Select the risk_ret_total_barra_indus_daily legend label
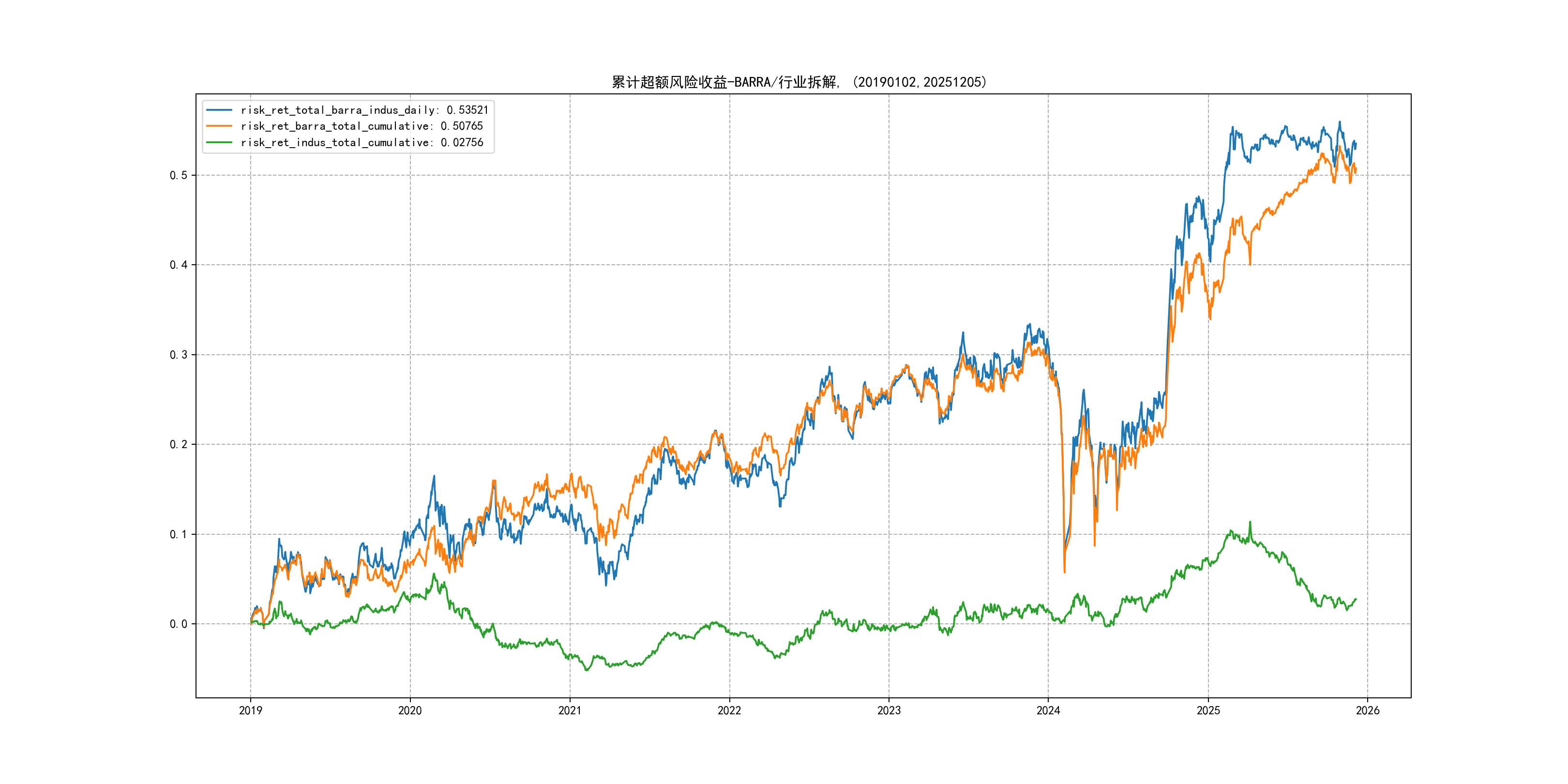The height and width of the screenshot is (784, 1568). click(364, 110)
